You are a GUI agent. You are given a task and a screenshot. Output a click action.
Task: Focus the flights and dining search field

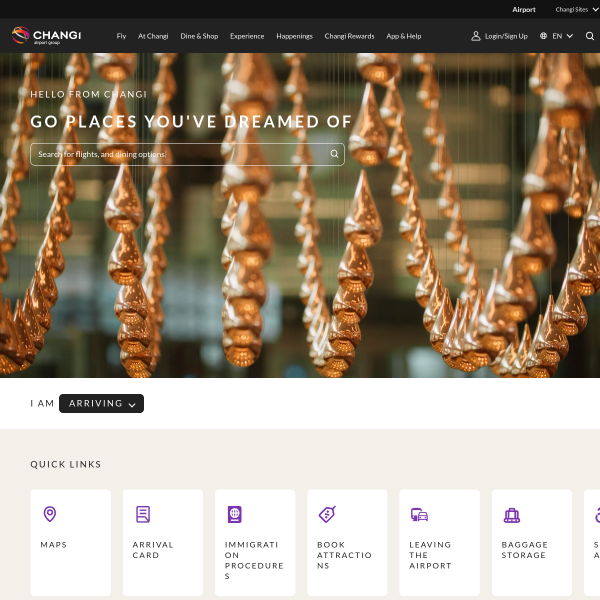(x=187, y=154)
